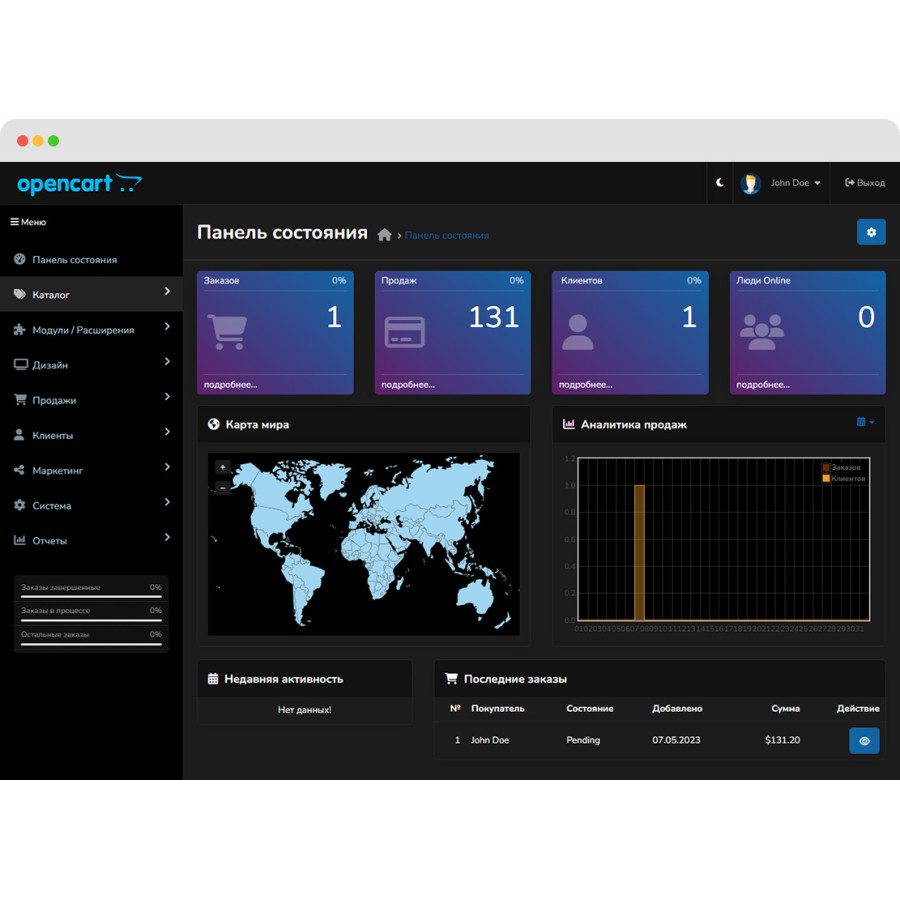Click the orange bar in sales chart

pyautogui.click(x=639, y=552)
